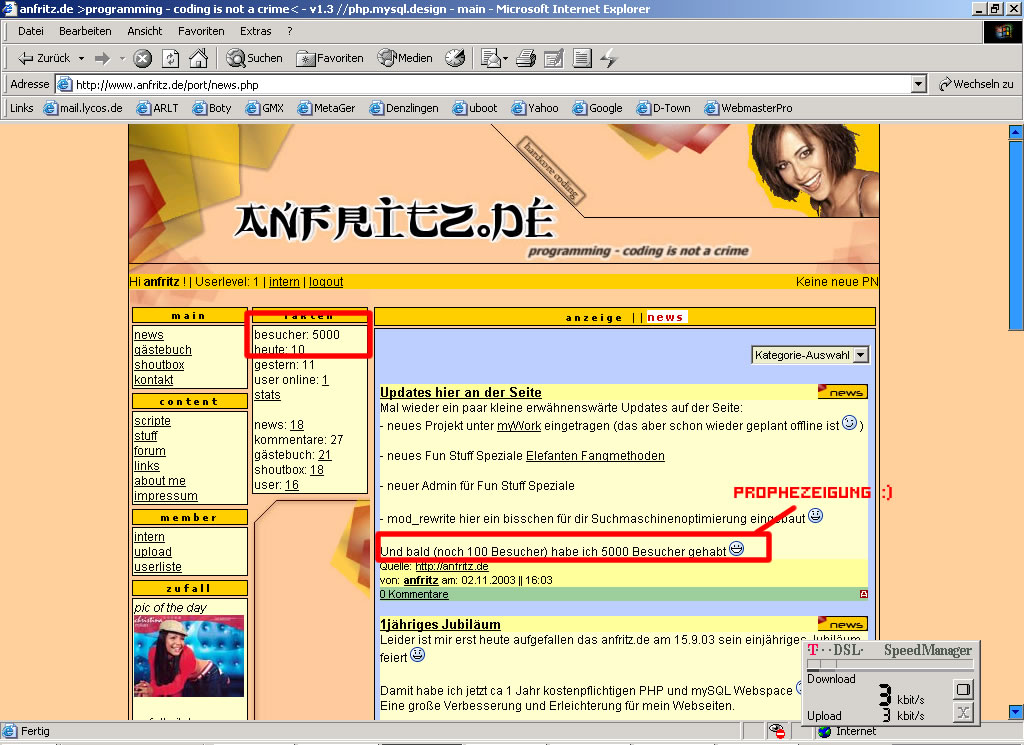Viewport: 1024px width, 745px height.
Task: Open the WebmasterPro links bookmark
Action: point(748,108)
